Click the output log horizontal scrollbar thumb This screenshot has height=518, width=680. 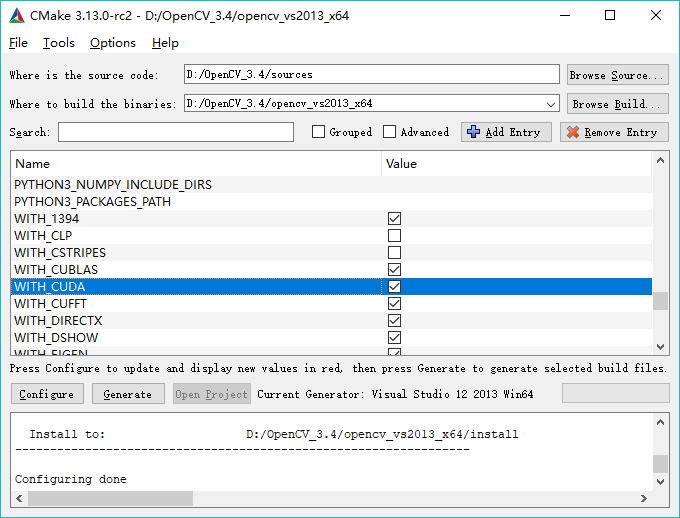(x=111, y=498)
